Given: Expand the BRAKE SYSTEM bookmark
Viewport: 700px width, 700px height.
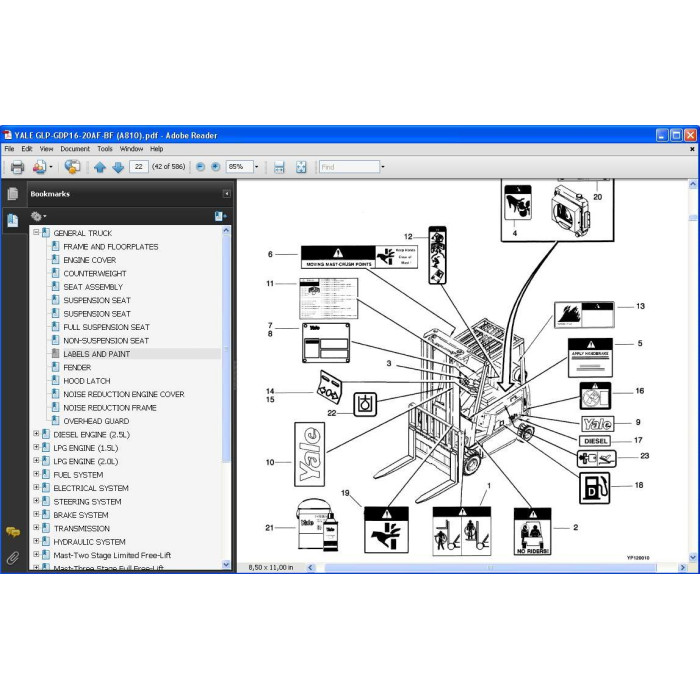Looking at the screenshot, I should 36,514.
